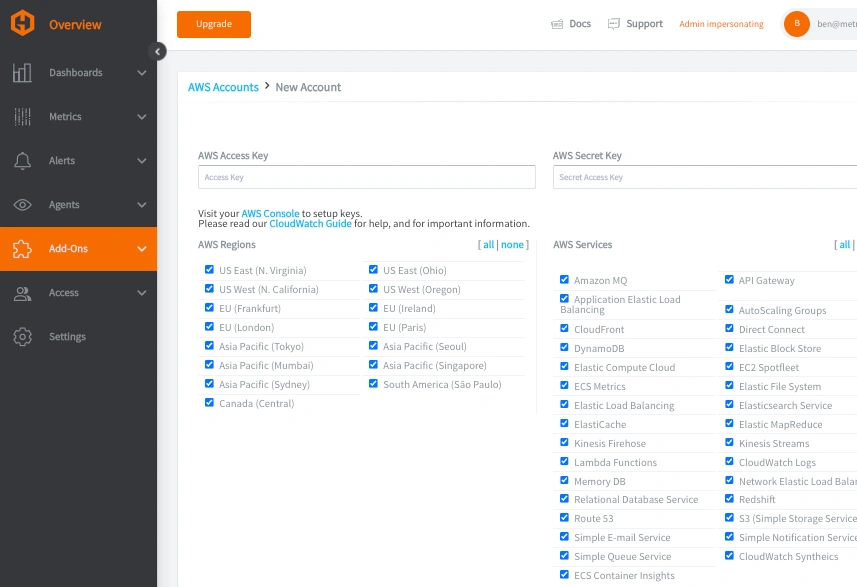Click the Settings gear icon
This screenshot has height=587, width=857.
point(22,337)
